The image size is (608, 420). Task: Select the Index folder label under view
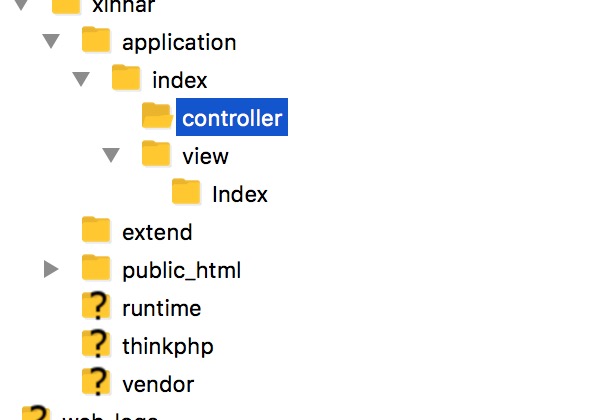240,195
